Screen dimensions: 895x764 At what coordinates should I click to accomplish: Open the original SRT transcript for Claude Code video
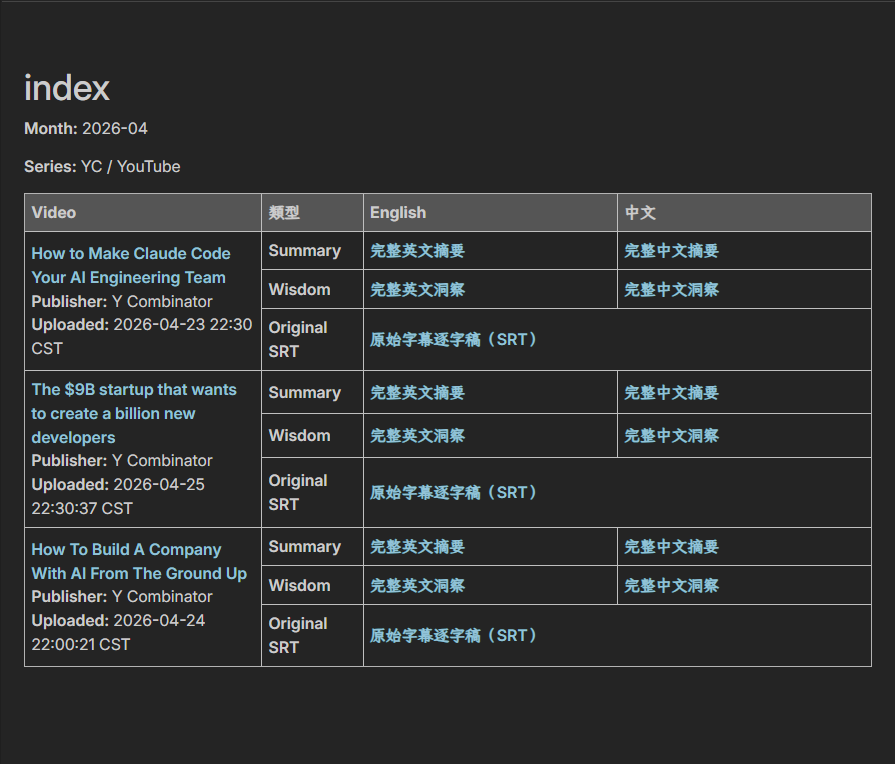click(x=453, y=340)
